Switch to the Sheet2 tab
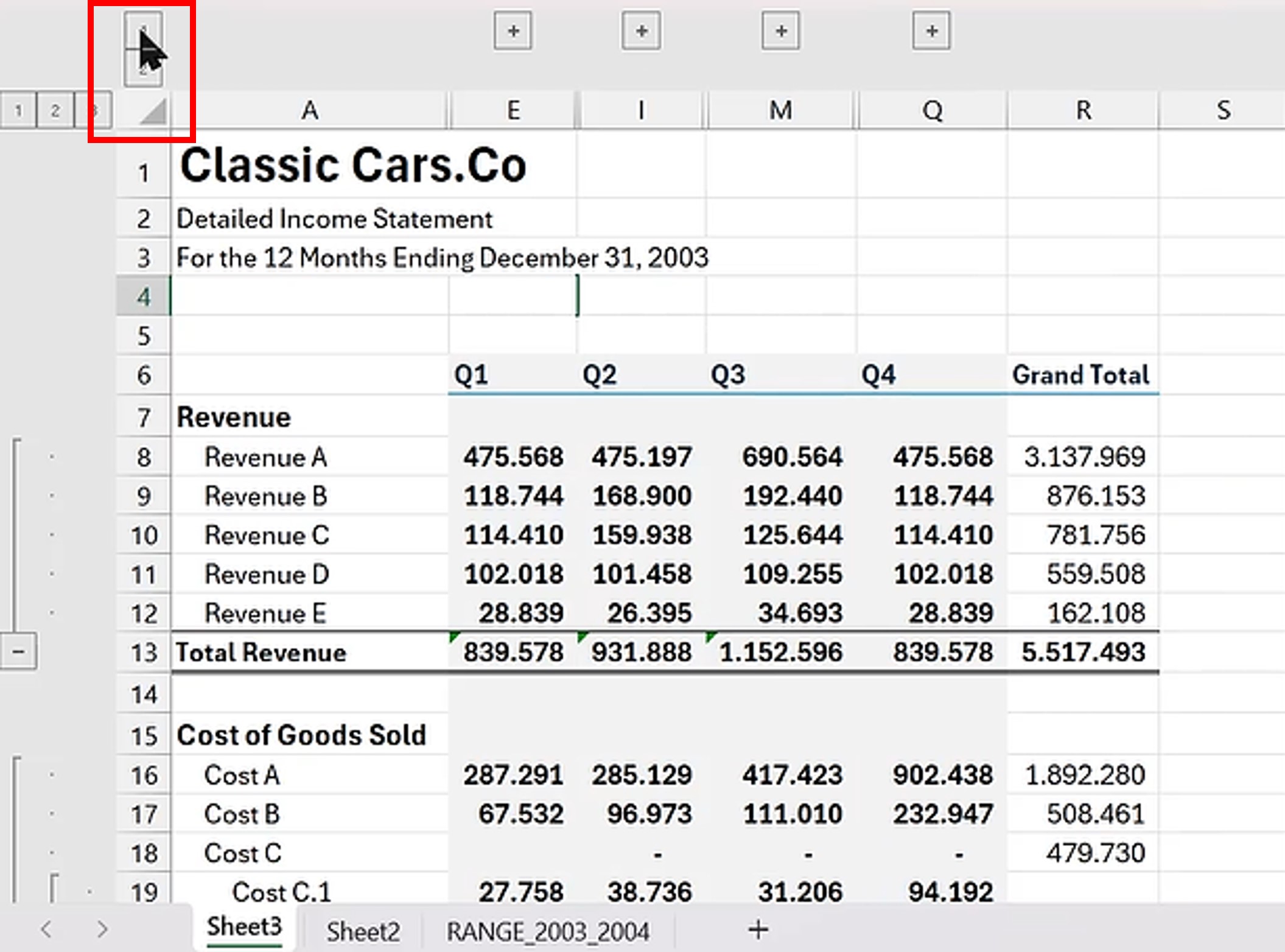 (363, 931)
